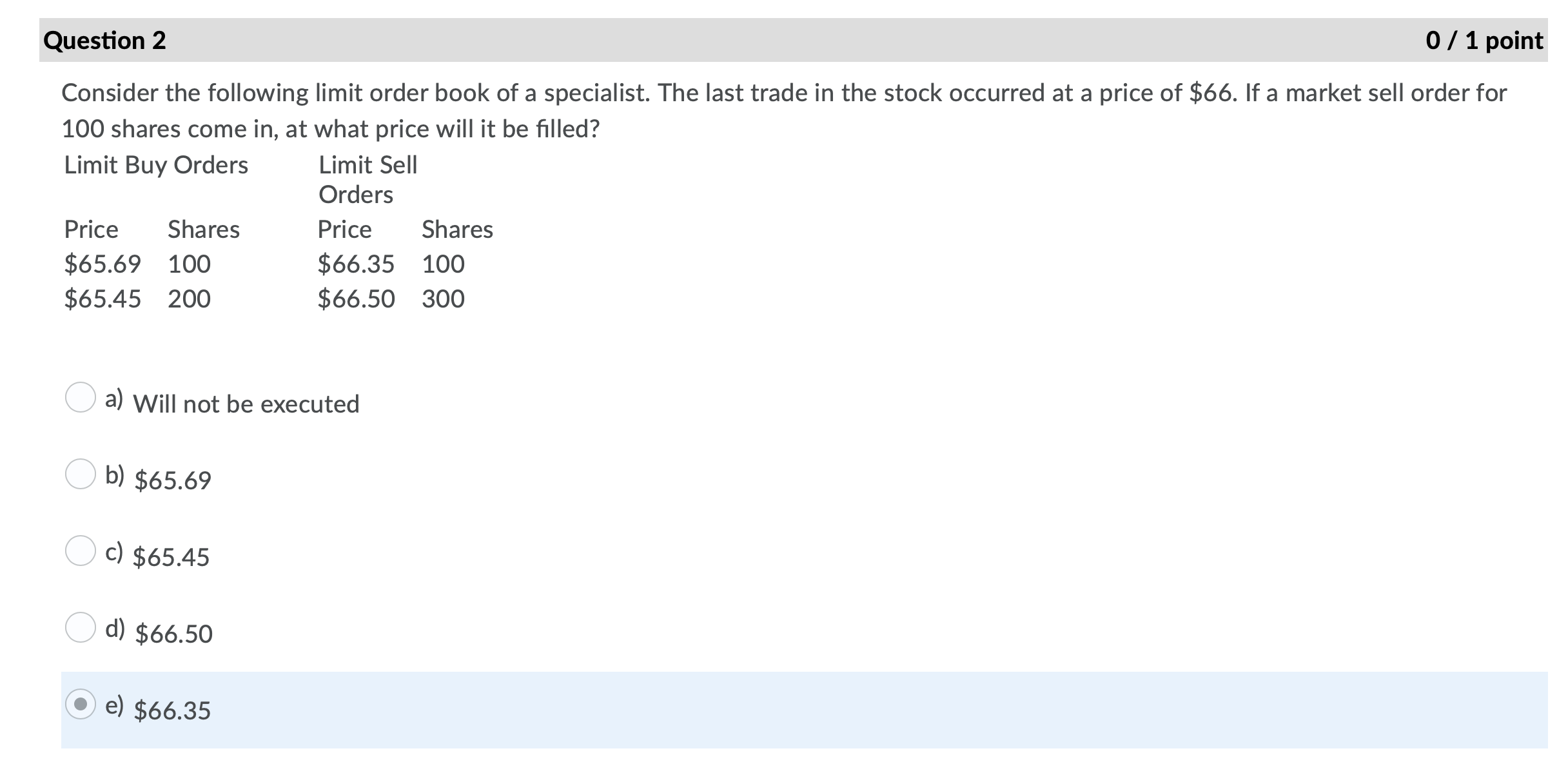
Task: Click the 200 shares value in buy orders
Action: (x=190, y=298)
